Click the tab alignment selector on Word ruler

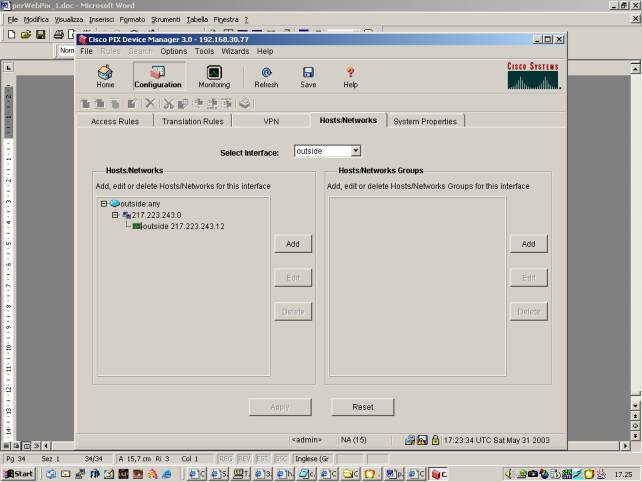click(x=9, y=67)
